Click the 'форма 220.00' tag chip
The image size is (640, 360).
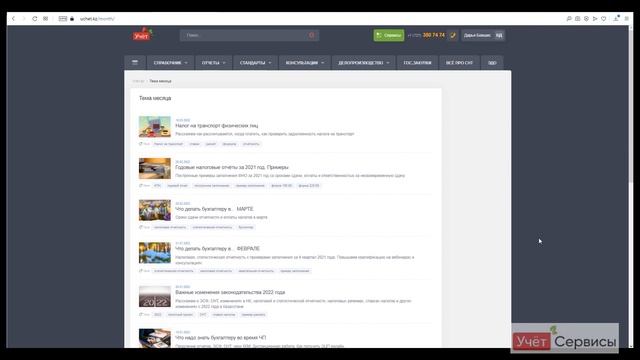(309, 185)
